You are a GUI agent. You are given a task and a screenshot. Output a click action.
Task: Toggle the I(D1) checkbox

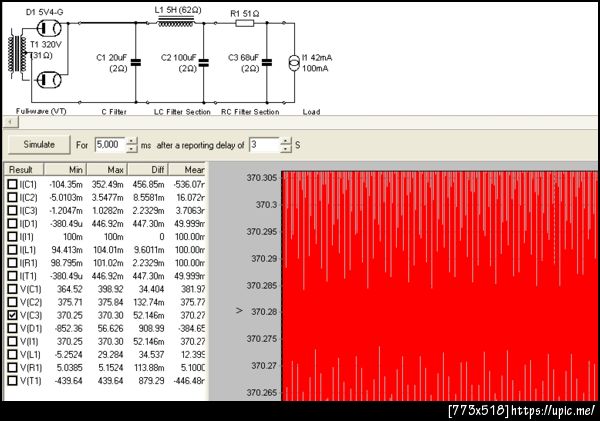click(x=13, y=223)
